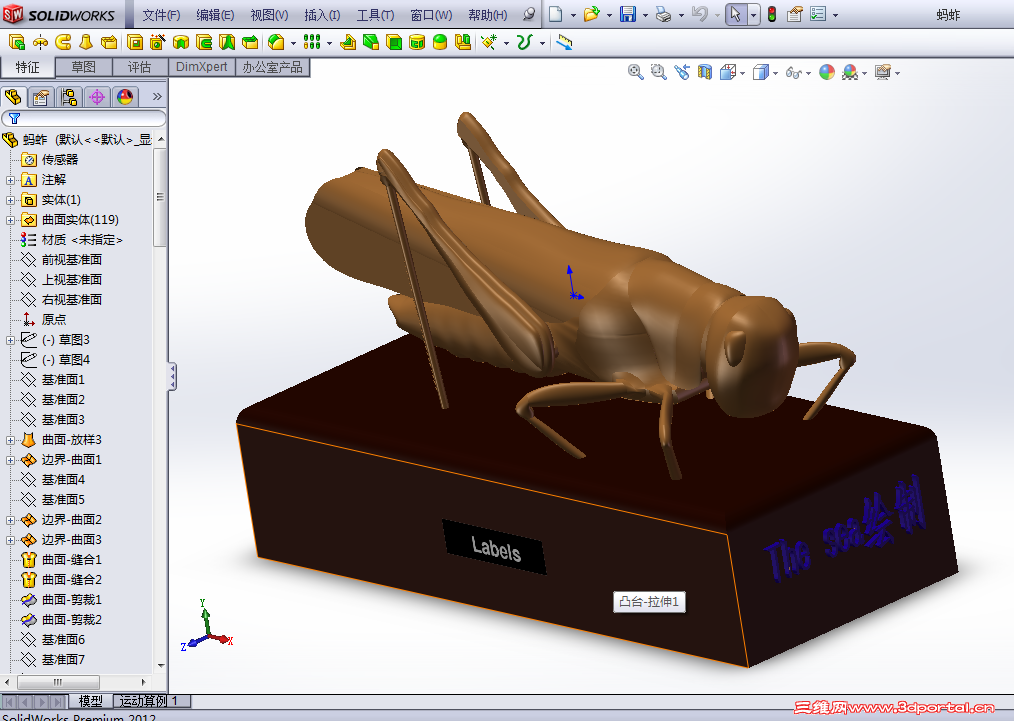1014x721 pixels.
Task: Select the Swept Cut tool
Action: [204, 43]
